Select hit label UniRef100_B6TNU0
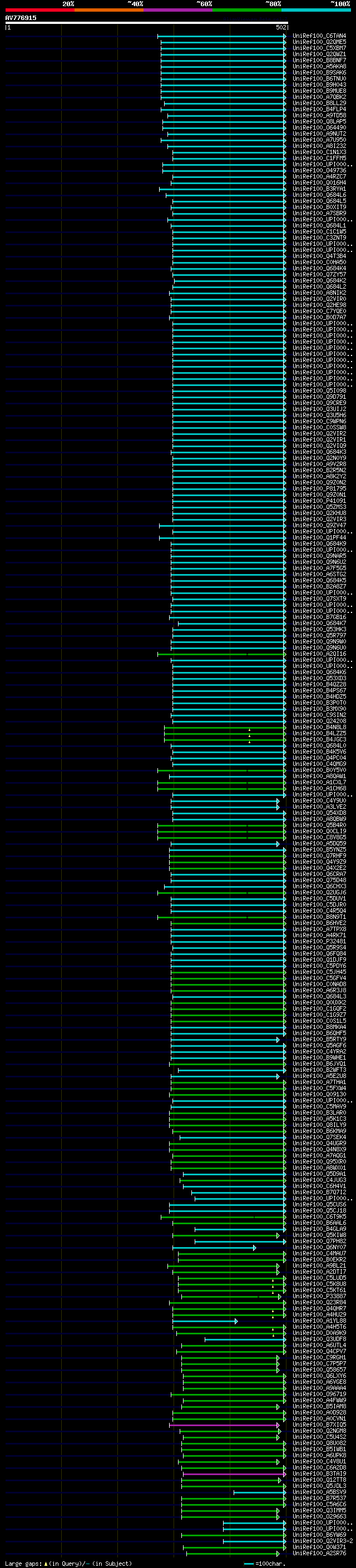Image resolution: width=356 pixels, height=1568 pixels. coord(319,78)
